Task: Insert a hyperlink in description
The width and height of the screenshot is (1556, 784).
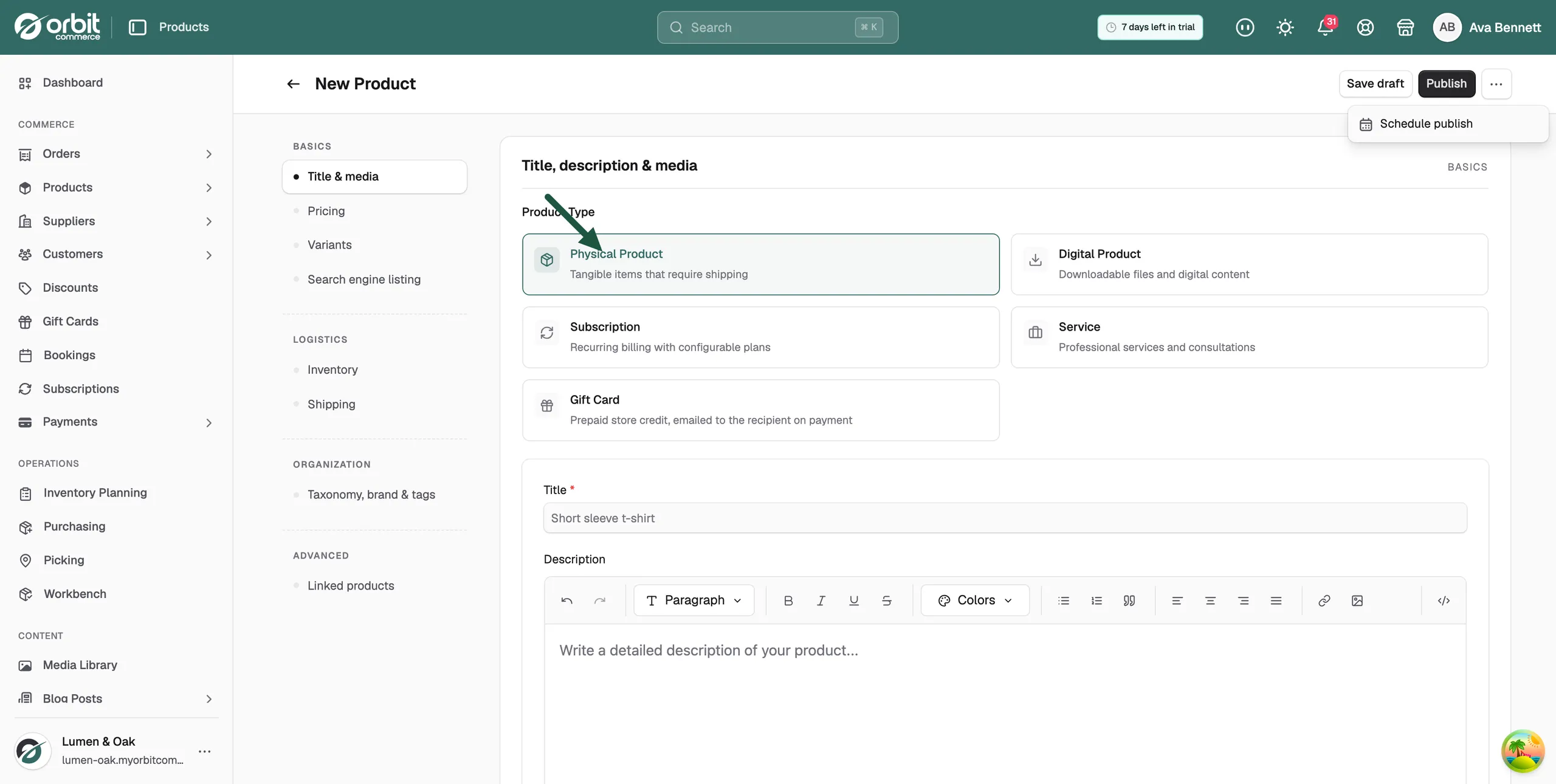Action: click(x=1324, y=600)
